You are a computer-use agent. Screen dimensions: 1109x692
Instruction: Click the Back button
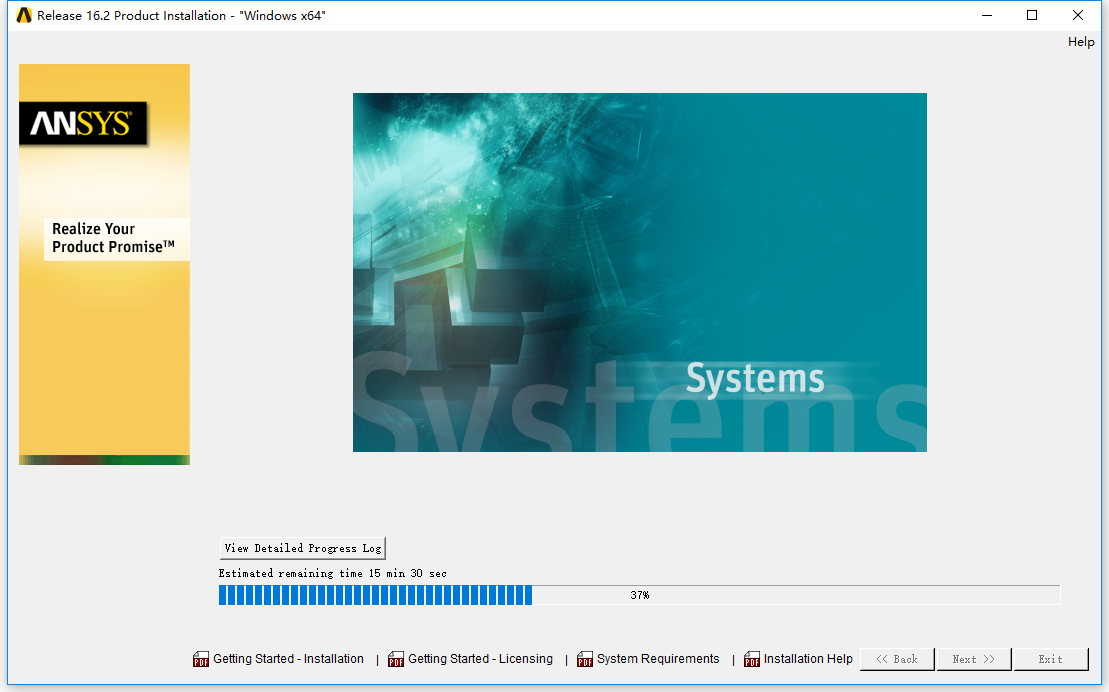tap(897, 659)
